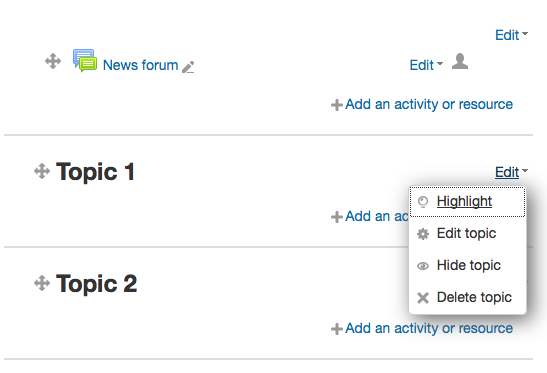Click Add an activity or resource under Topic 2
547x373 pixels.
pyautogui.click(x=429, y=328)
